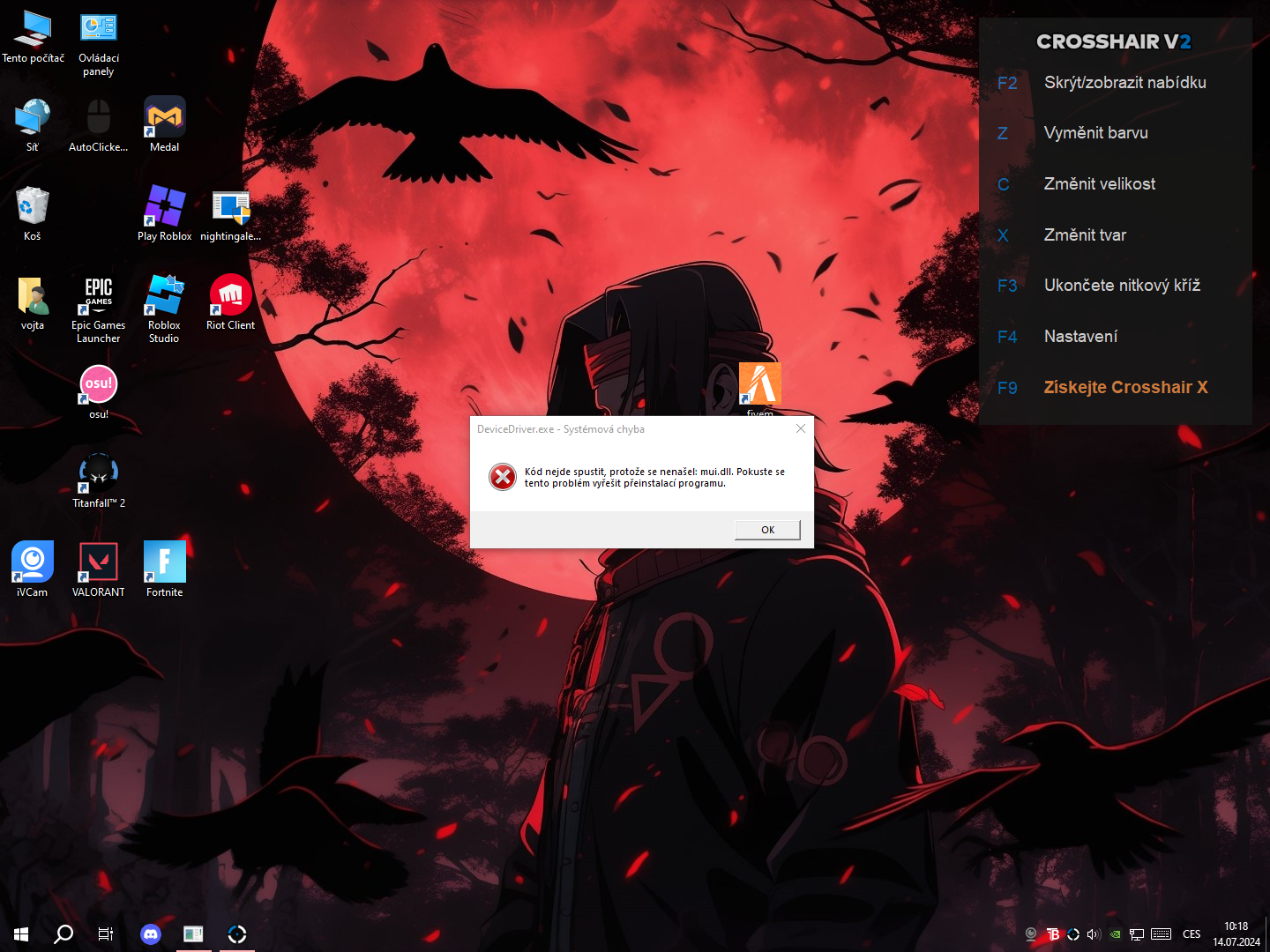Click Skrýt/zobrazit nabídku in Crosshair V2 menu
Image resolution: width=1270 pixels, height=952 pixels.
(x=1125, y=83)
